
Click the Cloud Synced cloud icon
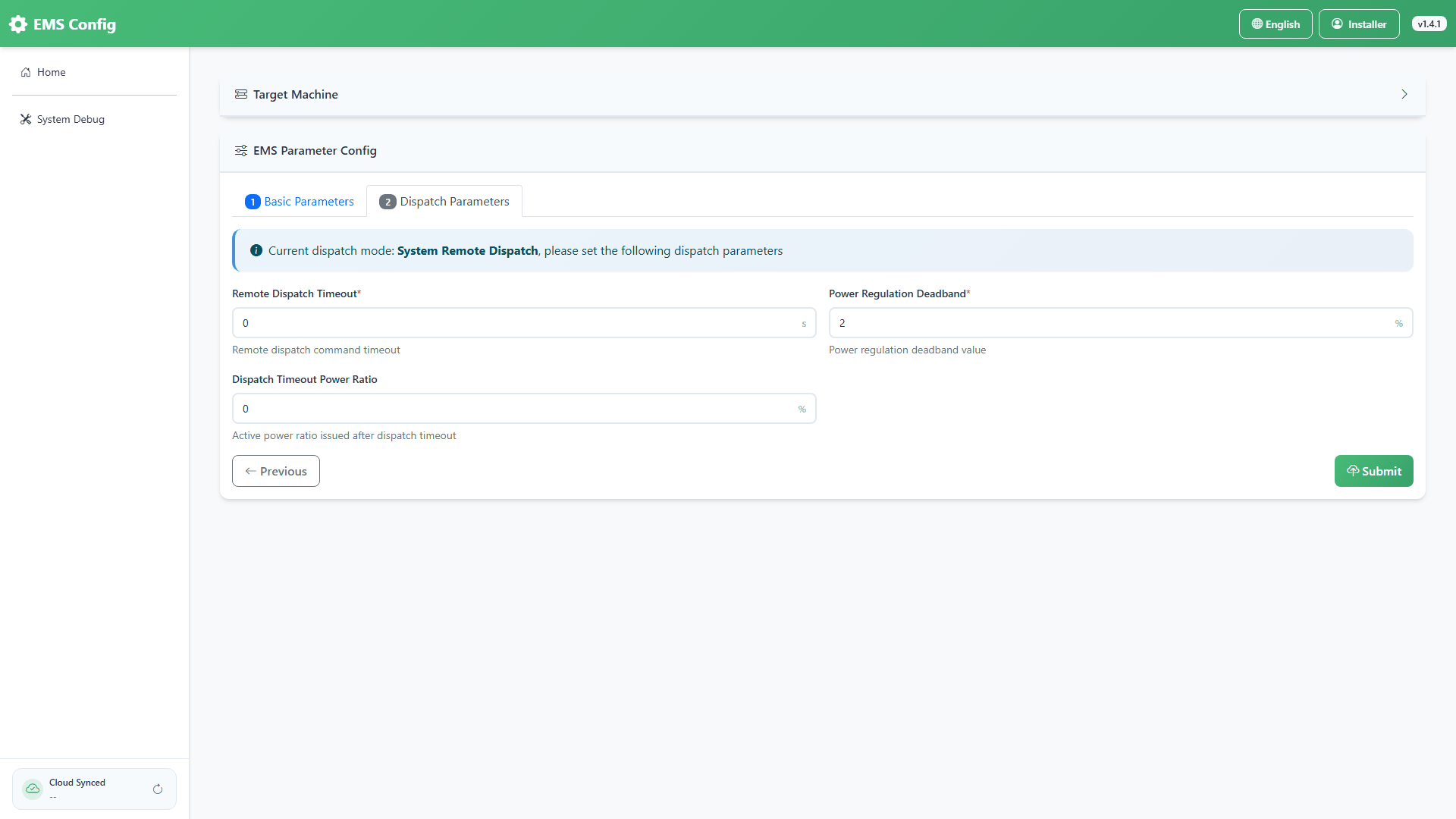[33, 789]
